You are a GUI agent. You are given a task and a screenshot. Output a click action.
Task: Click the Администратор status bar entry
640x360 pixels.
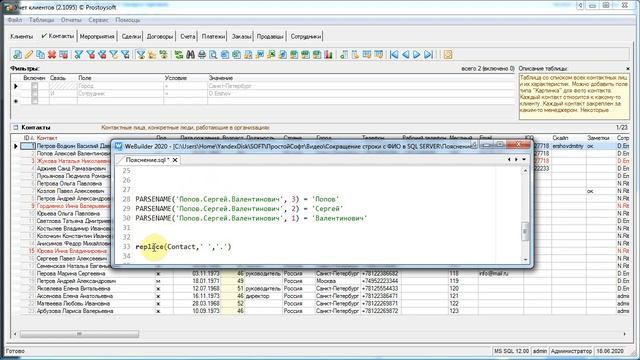(x=571, y=351)
